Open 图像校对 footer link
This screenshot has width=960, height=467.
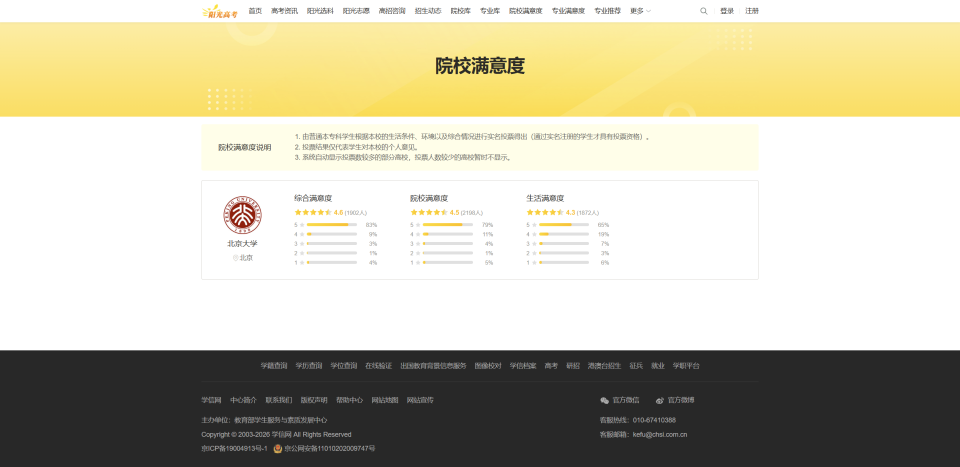point(488,366)
